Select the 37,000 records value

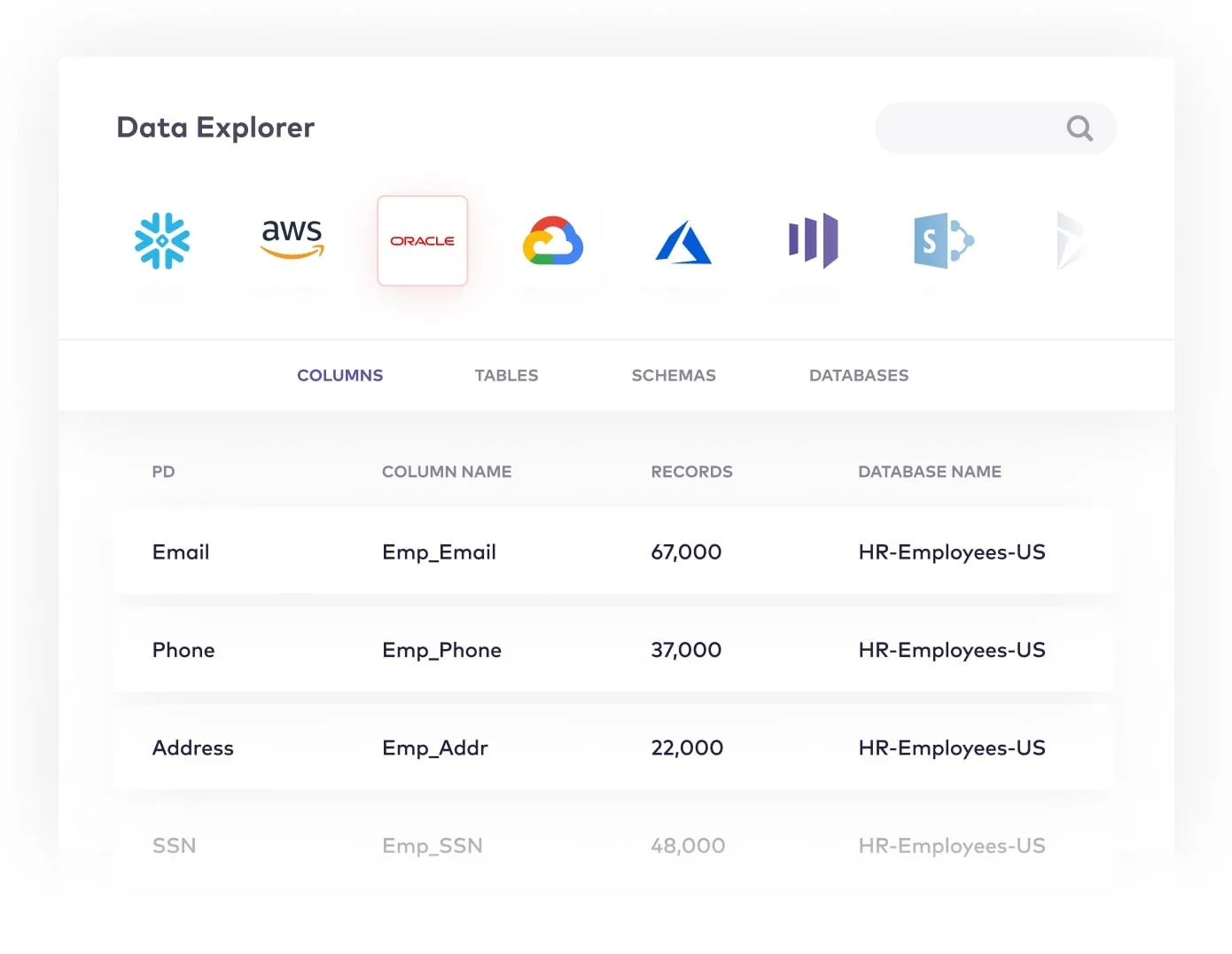[x=686, y=650]
